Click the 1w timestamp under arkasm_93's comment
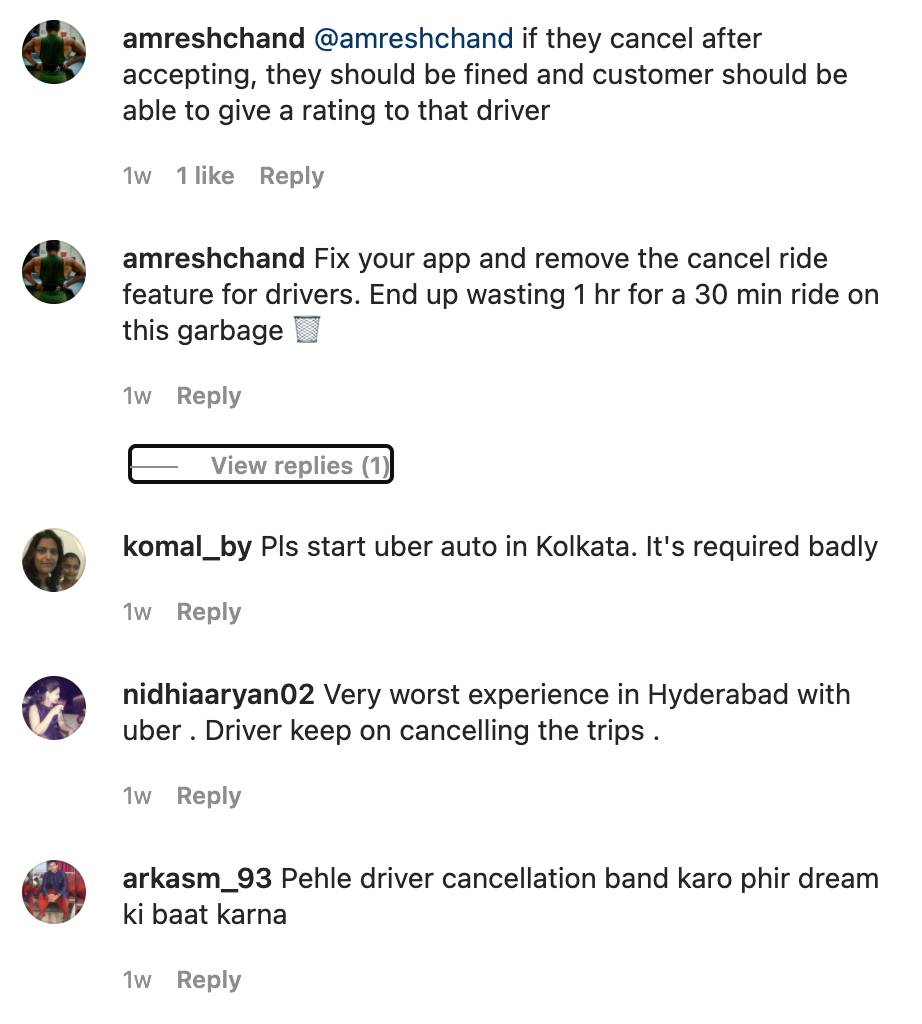Image resolution: width=922 pixels, height=1024 pixels. [x=137, y=980]
